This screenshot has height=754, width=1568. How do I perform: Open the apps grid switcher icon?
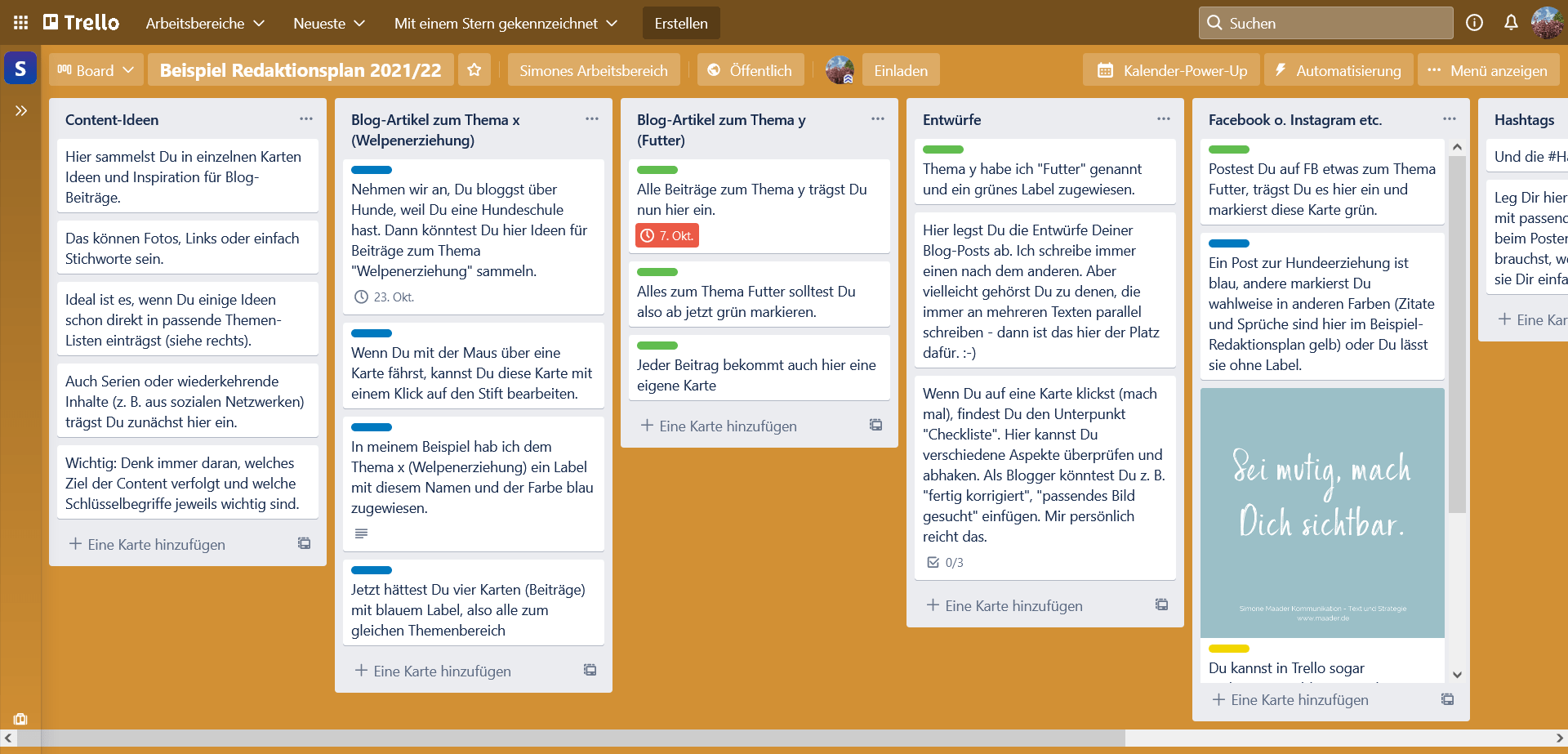tap(21, 23)
